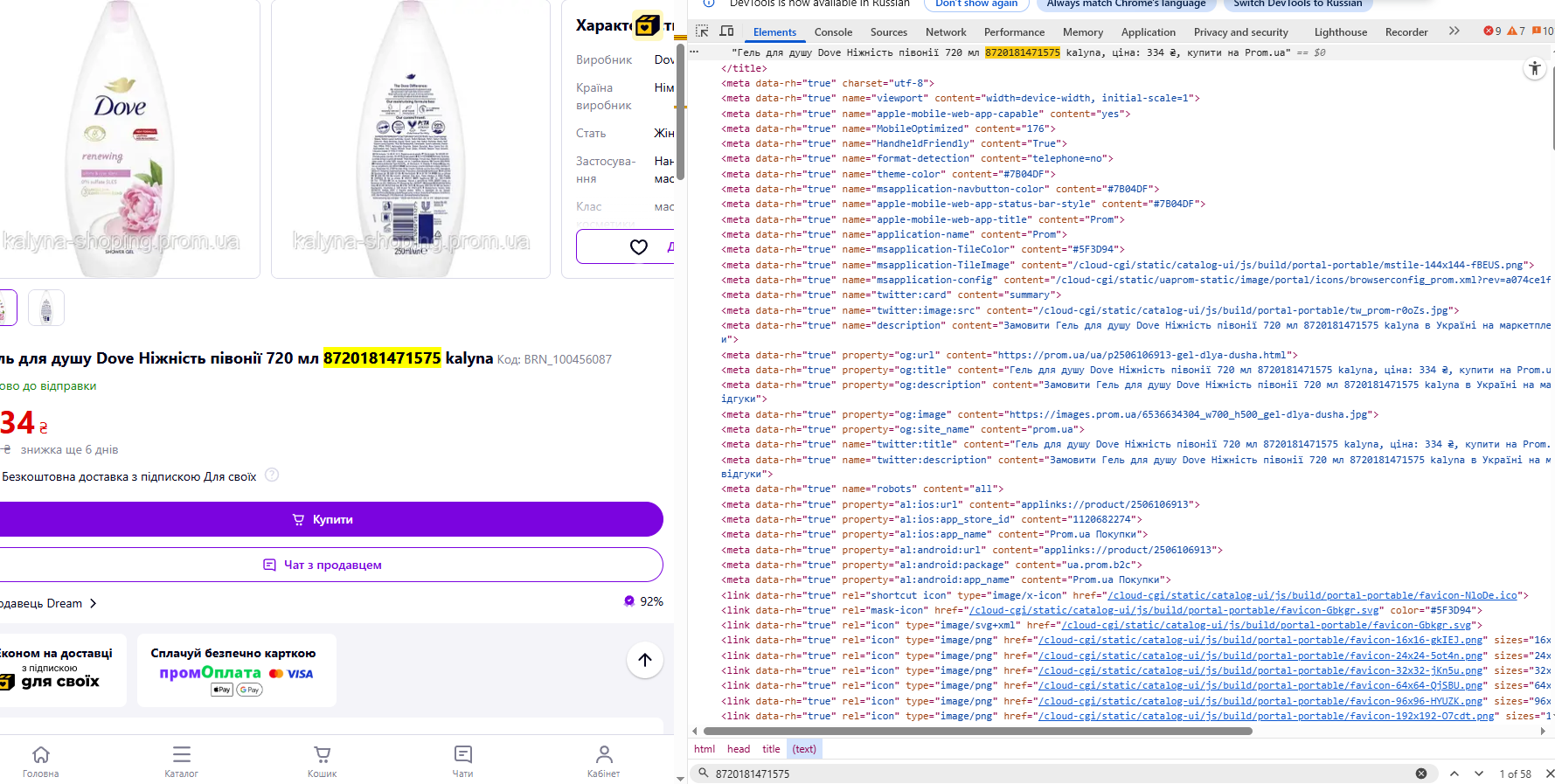Open the Privacy and security tab
Image resolution: width=1555 pixels, height=784 pixels.
pos(1241,32)
